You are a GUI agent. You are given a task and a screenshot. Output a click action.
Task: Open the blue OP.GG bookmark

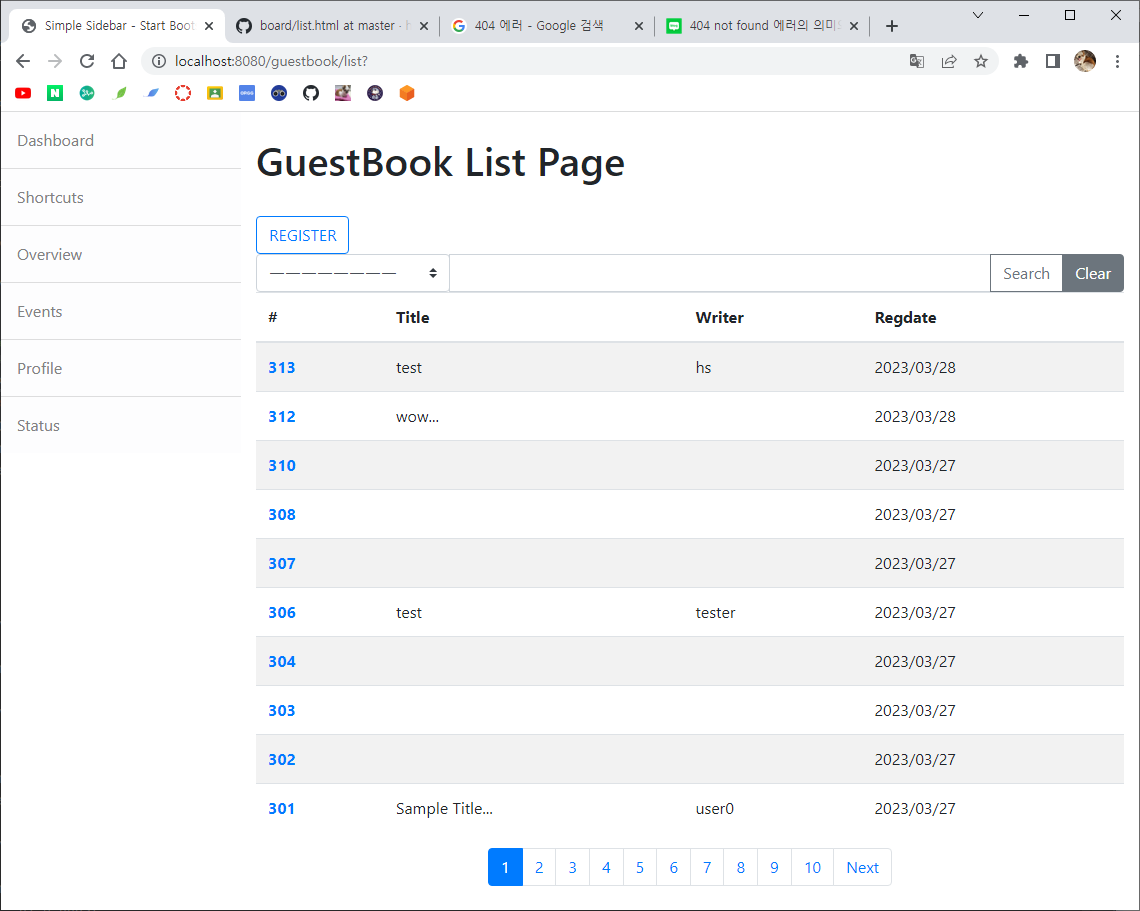coord(247,93)
